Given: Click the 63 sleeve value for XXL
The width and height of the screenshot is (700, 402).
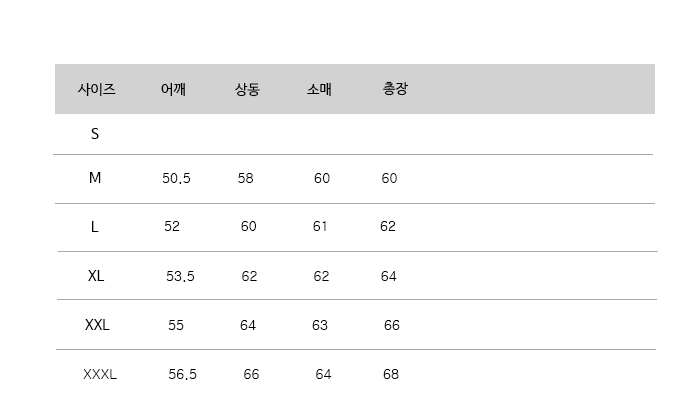Looking at the screenshot, I should [x=320, y=325].
